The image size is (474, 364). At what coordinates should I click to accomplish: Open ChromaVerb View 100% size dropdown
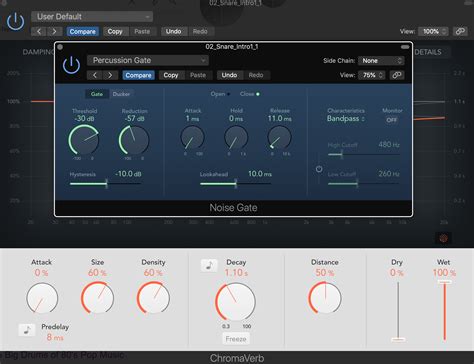click(433, 31)
